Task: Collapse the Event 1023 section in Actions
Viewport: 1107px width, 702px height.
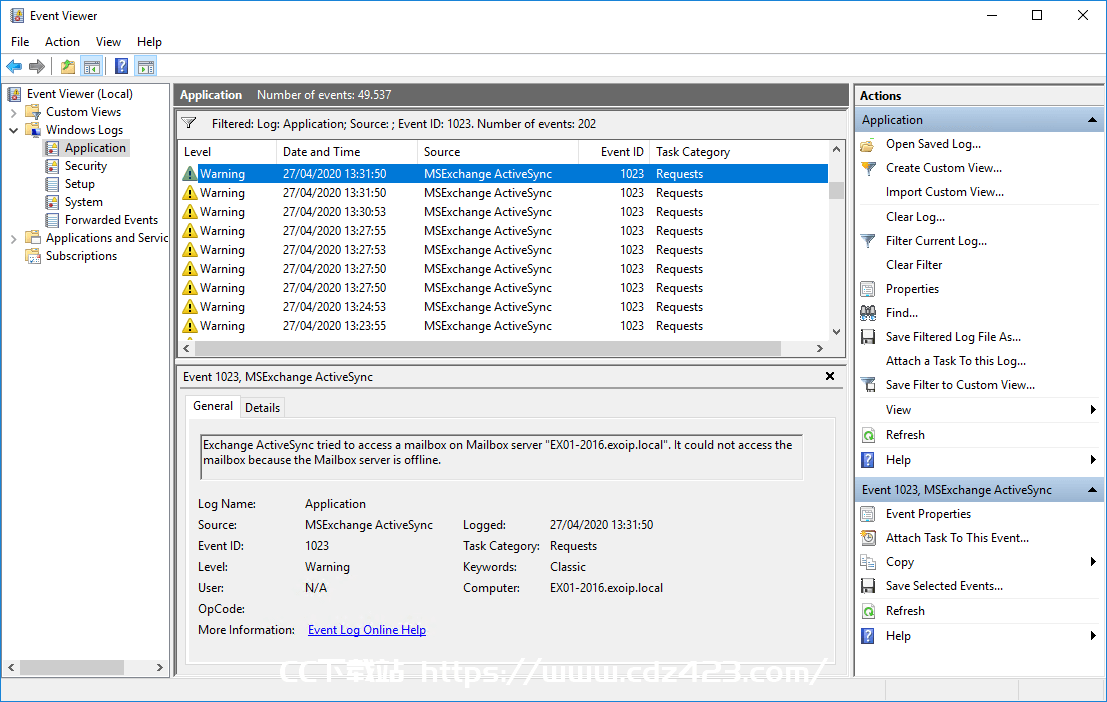Action: (x=1092, y=490)
